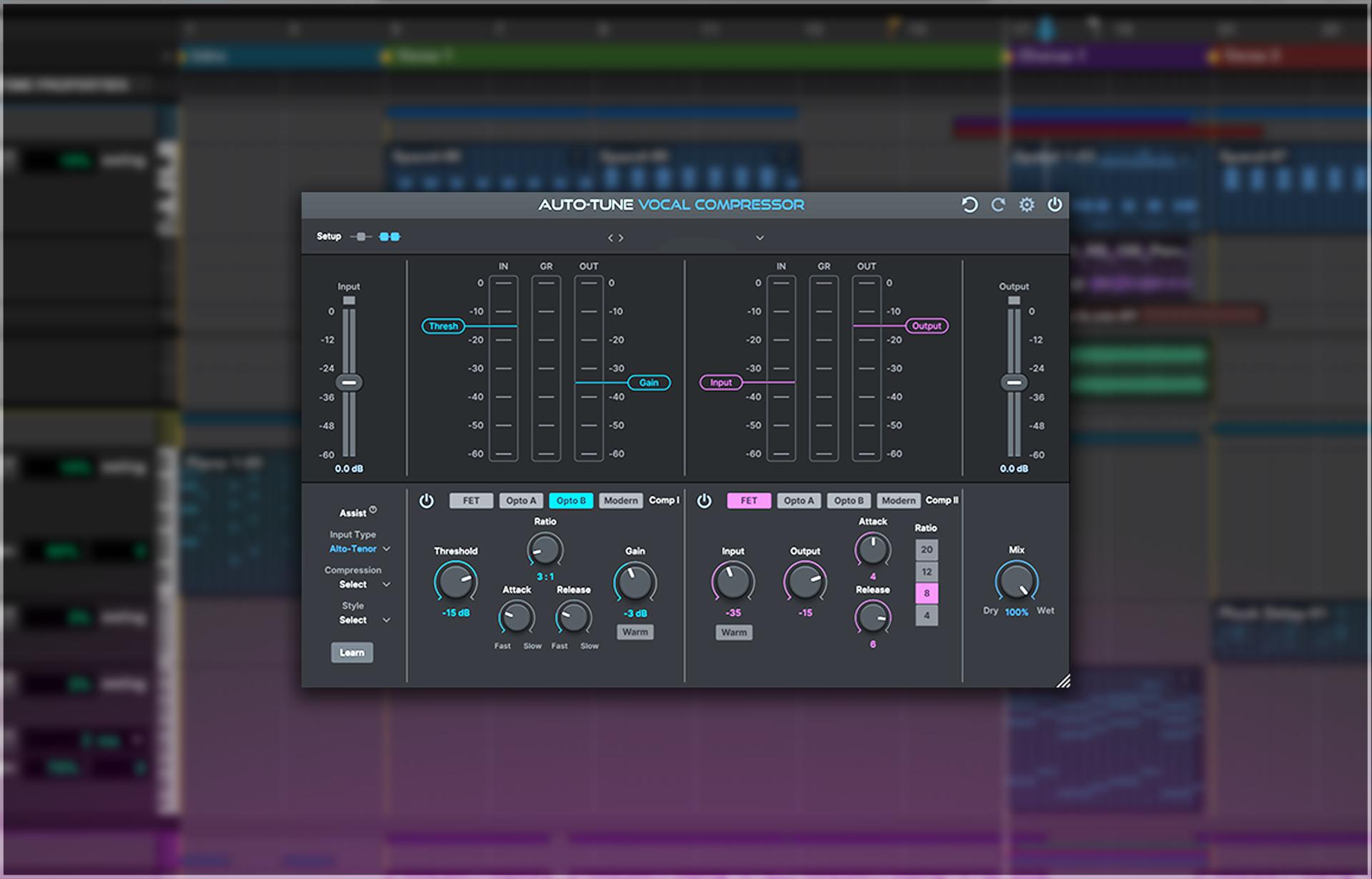Click the Assist help icon

click(x=373, y=510)
